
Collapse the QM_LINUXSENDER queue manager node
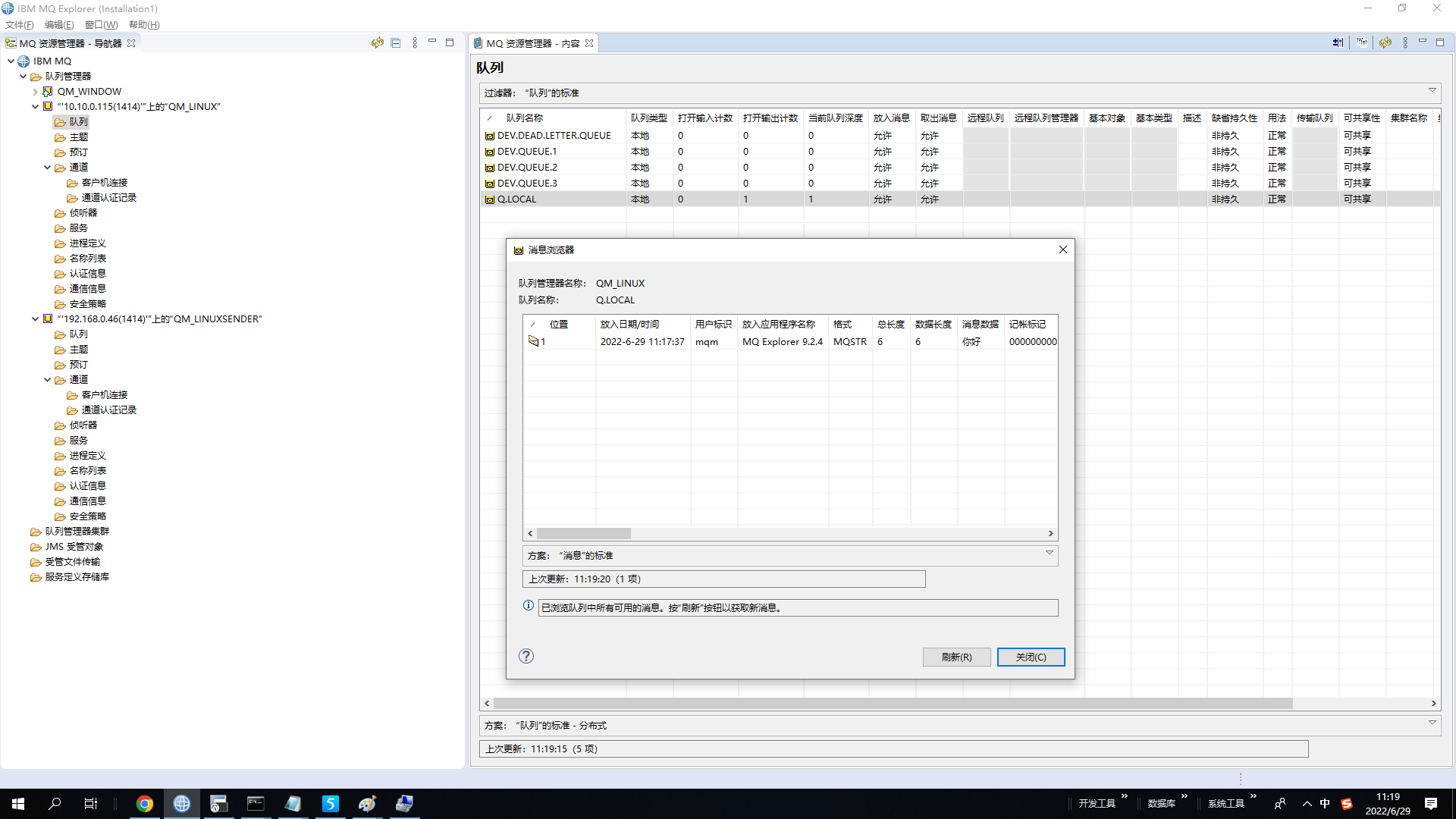35,319
